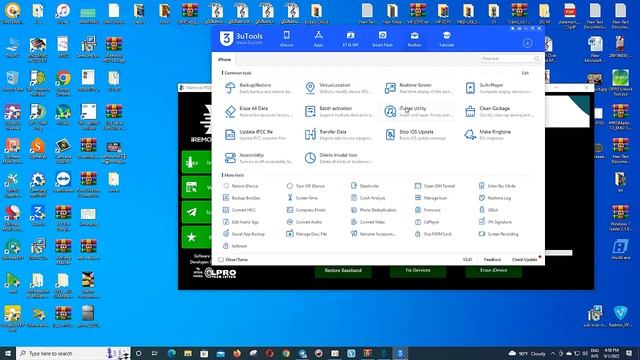Image resolution: width=640 pixels, height=360 pixels.
Task: Select the Enter Rec Mode tool
Action: coord(497,186)
